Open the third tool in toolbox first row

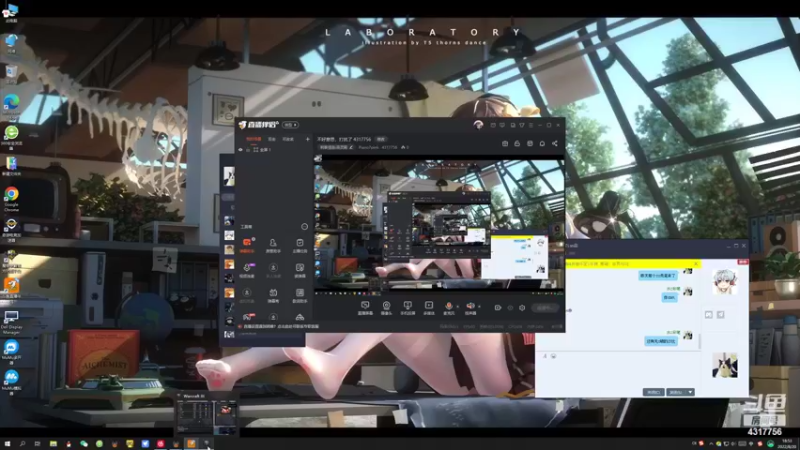[300, 245]
